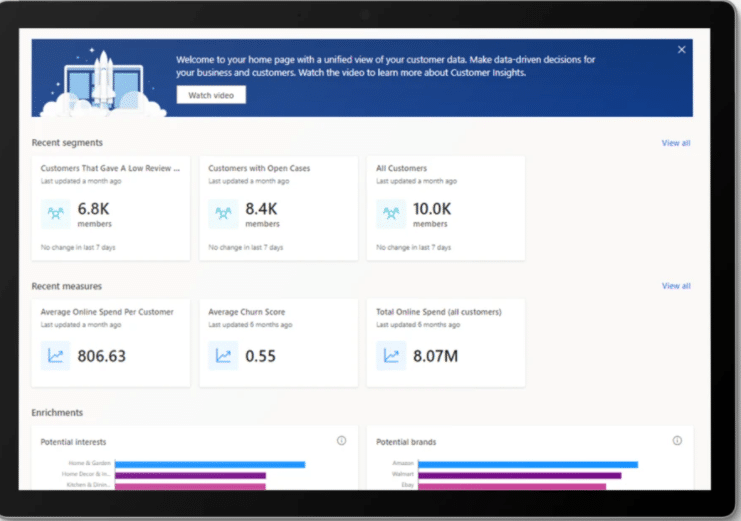The image size is (741, 521).
Task: Click the Walmart axis label
Action: tap(403, 474)
